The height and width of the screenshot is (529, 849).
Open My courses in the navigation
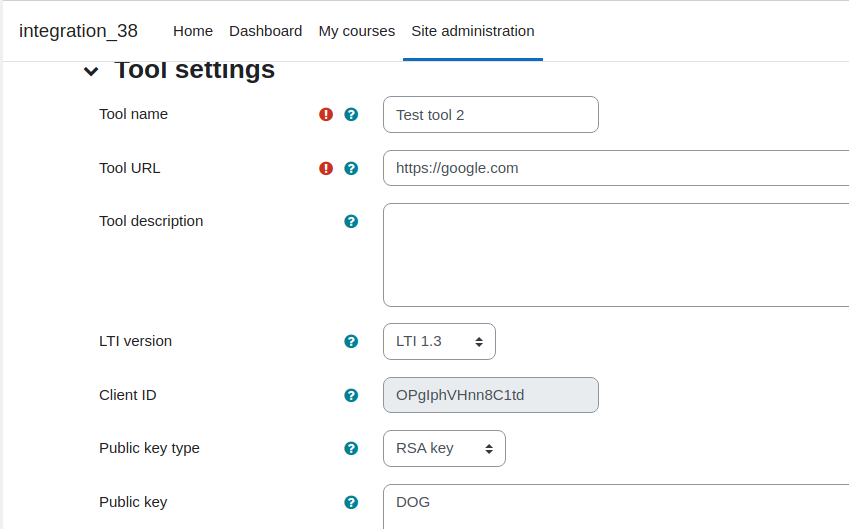pyautogui.click(x=356, y=31)
